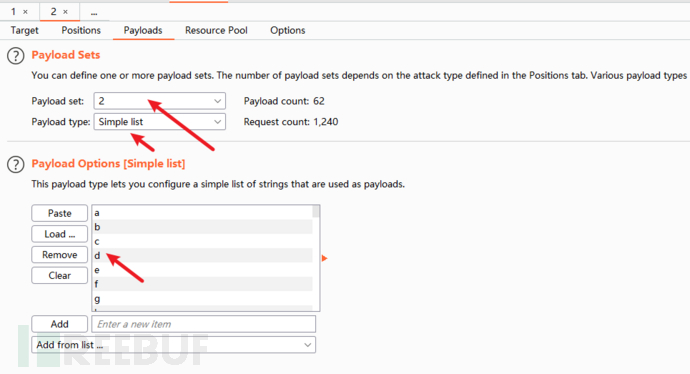Open the Resource Pool tab
Image resolution: width=690 pixels, height=374 pixels.
pyautogui.click(x=216, y=30)
